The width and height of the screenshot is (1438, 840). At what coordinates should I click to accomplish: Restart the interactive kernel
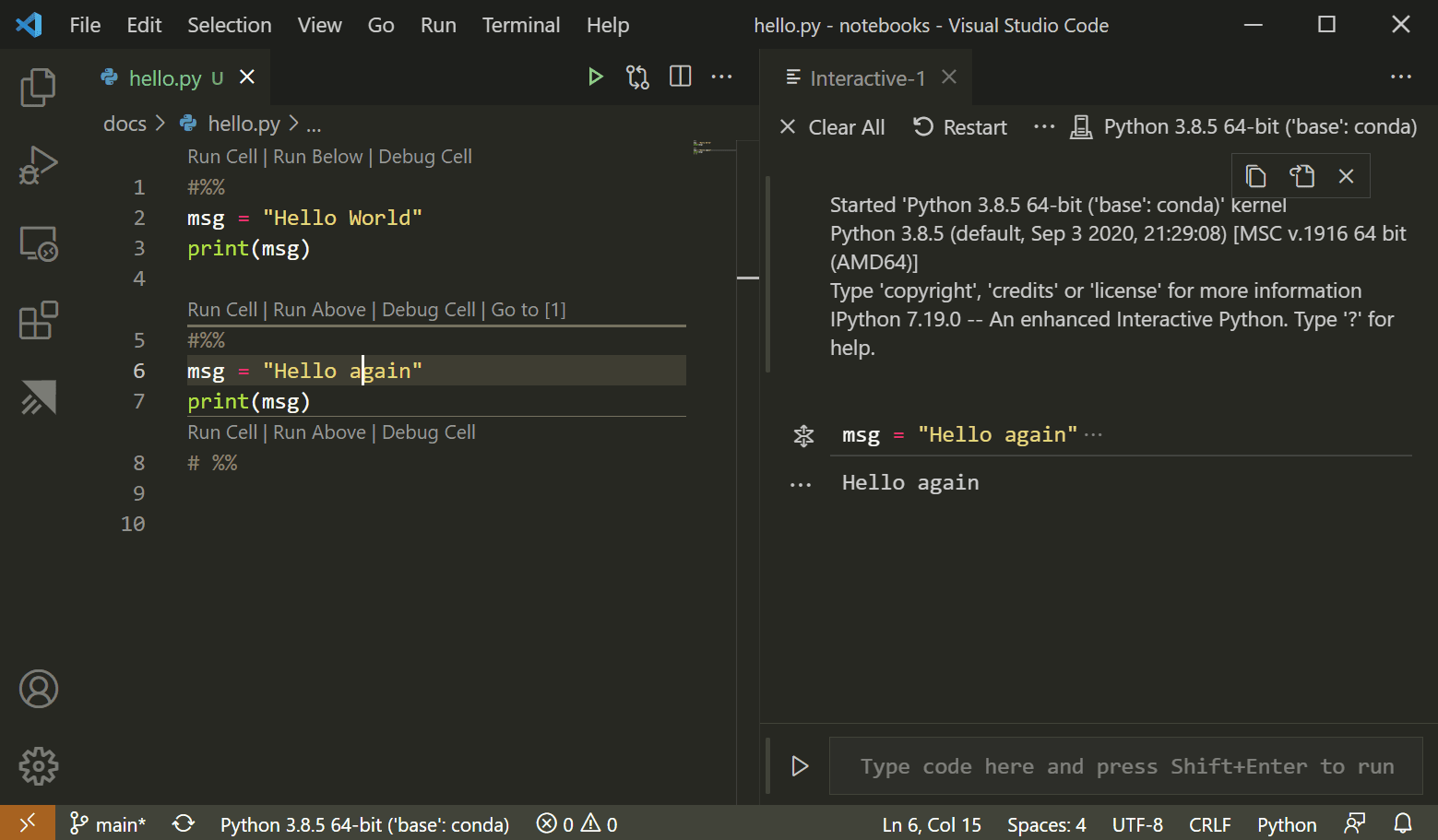tap(959, 126)
